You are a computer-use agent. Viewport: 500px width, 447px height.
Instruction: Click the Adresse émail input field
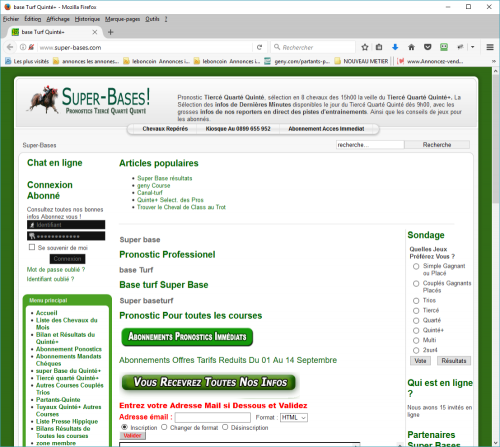point(213,417)
